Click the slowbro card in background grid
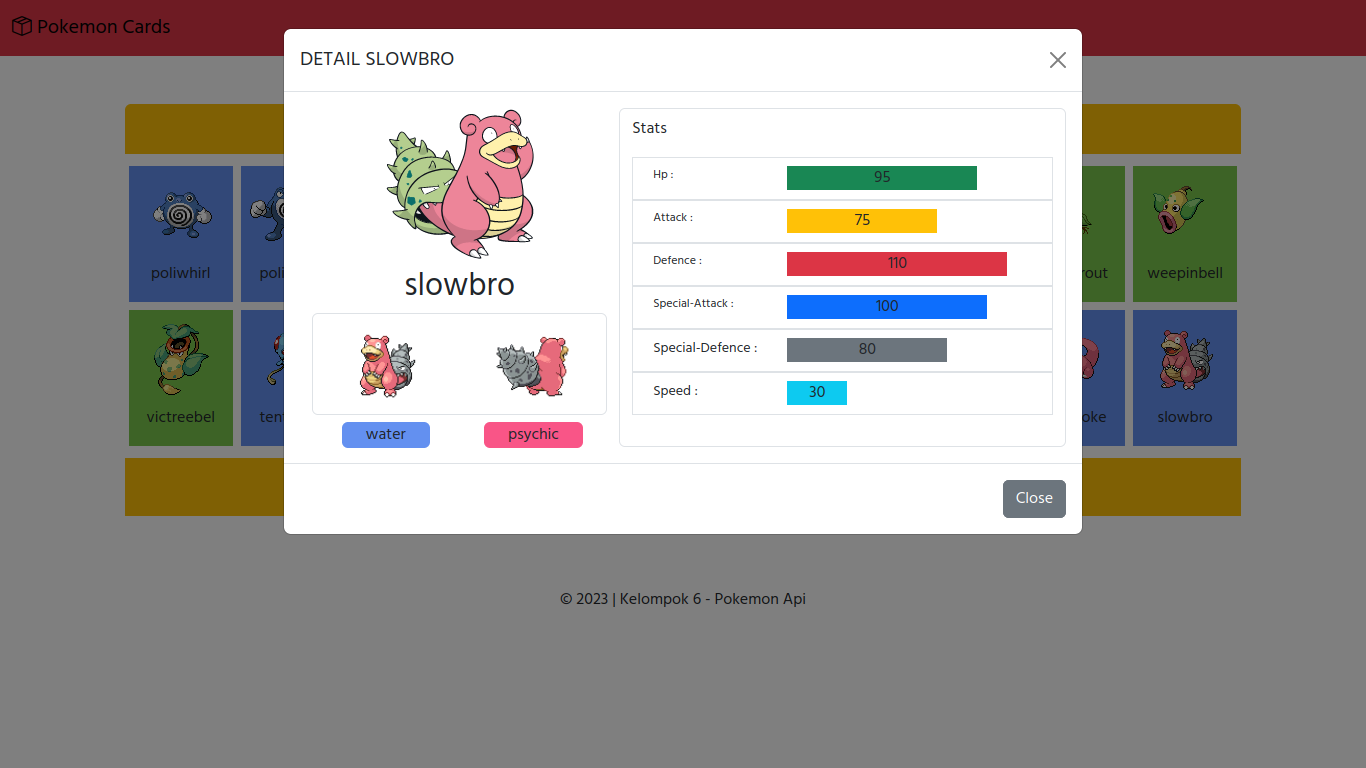 point(1185,378)
